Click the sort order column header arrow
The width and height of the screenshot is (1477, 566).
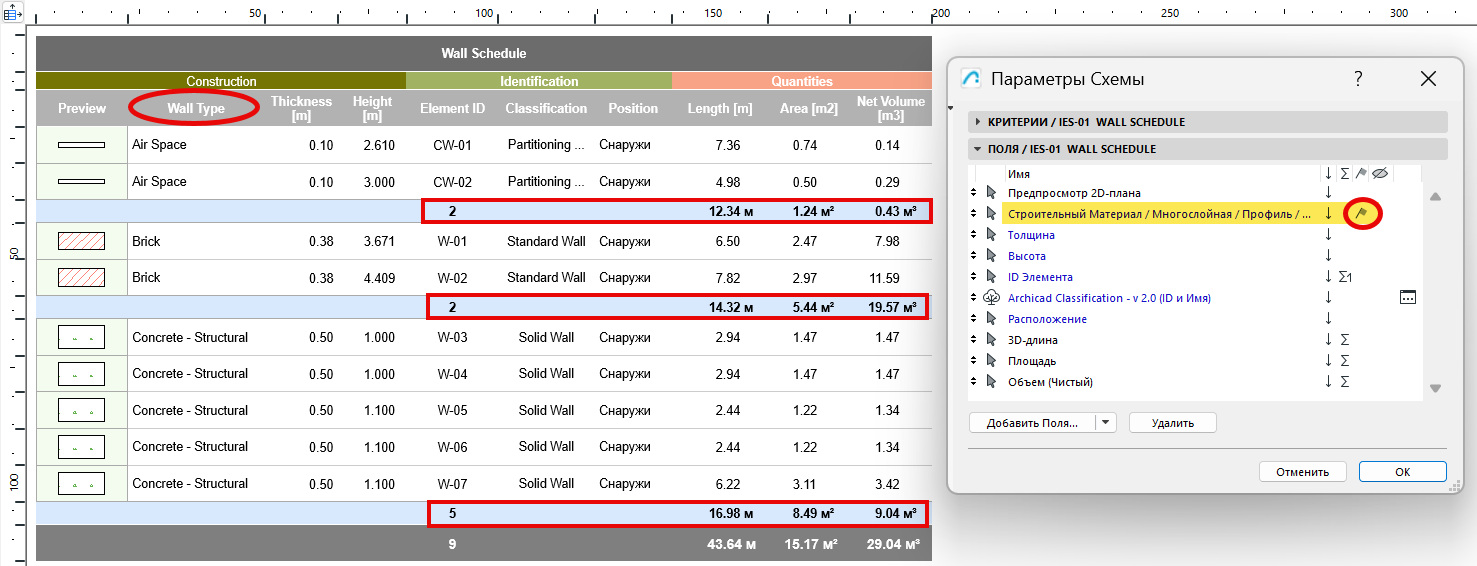click(x=1329, y=174)
